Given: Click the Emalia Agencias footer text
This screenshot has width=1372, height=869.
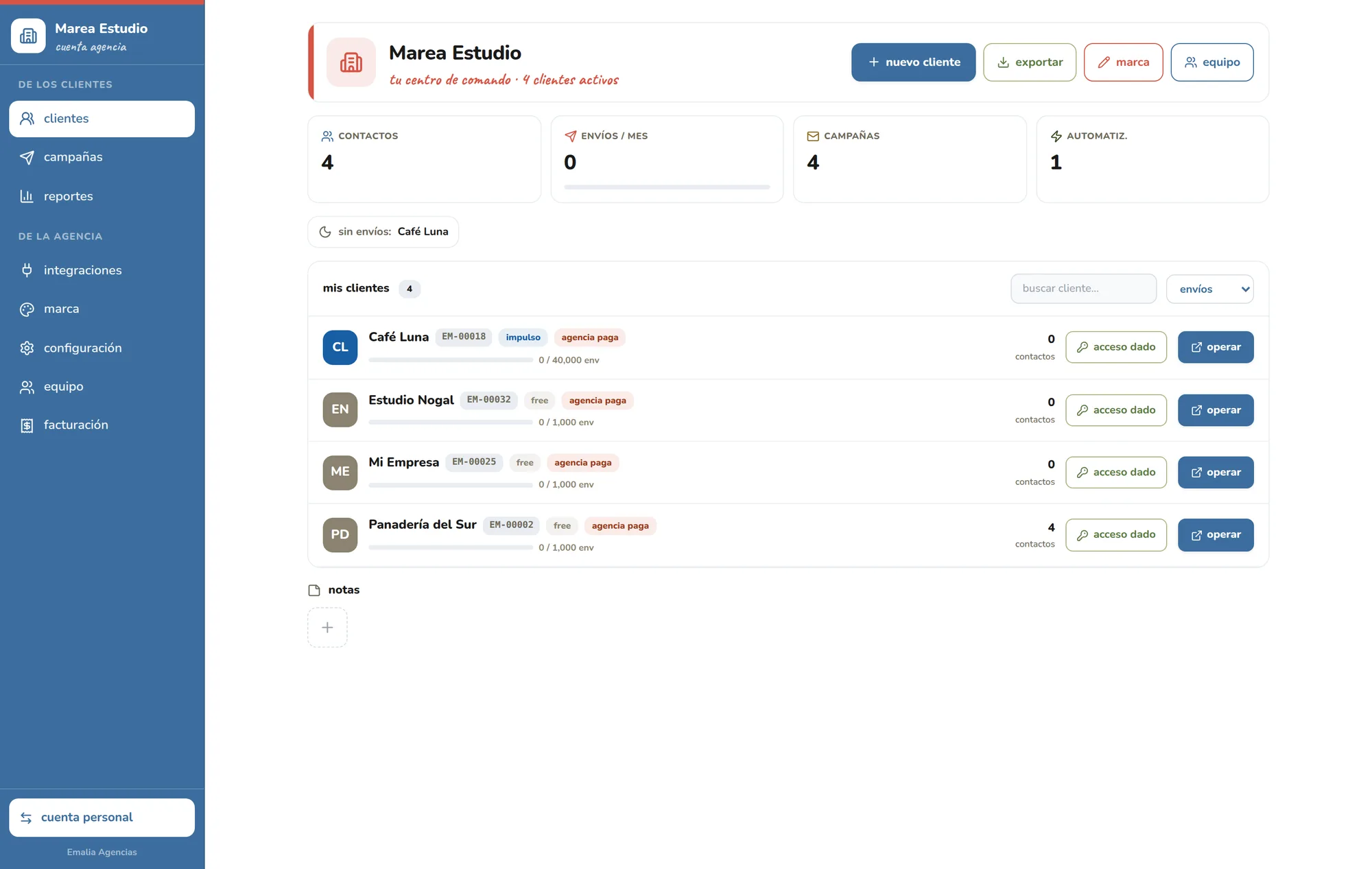Looking at the screenshot, I should [102, 853].
